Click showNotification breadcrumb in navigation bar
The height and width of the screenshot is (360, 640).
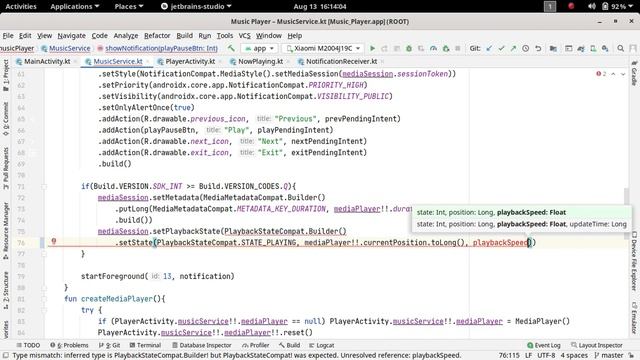[x=158, y=48]
